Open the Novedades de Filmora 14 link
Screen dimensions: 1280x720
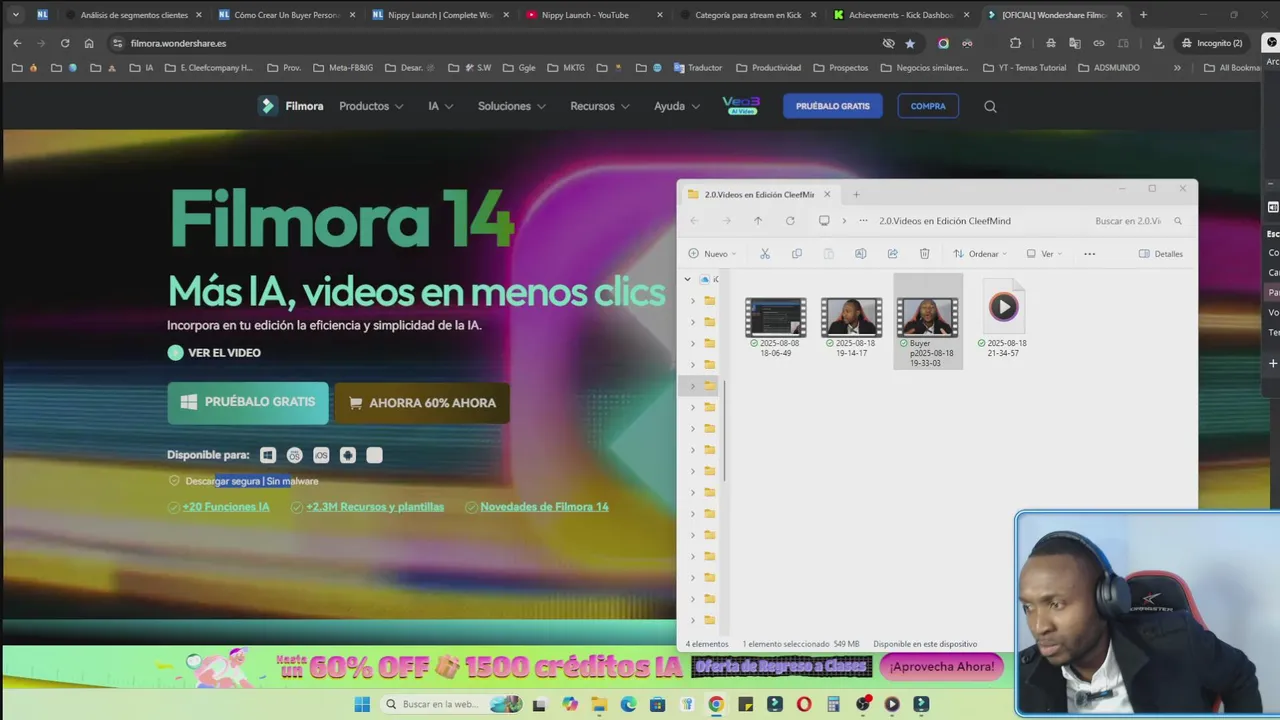(544, 507)
